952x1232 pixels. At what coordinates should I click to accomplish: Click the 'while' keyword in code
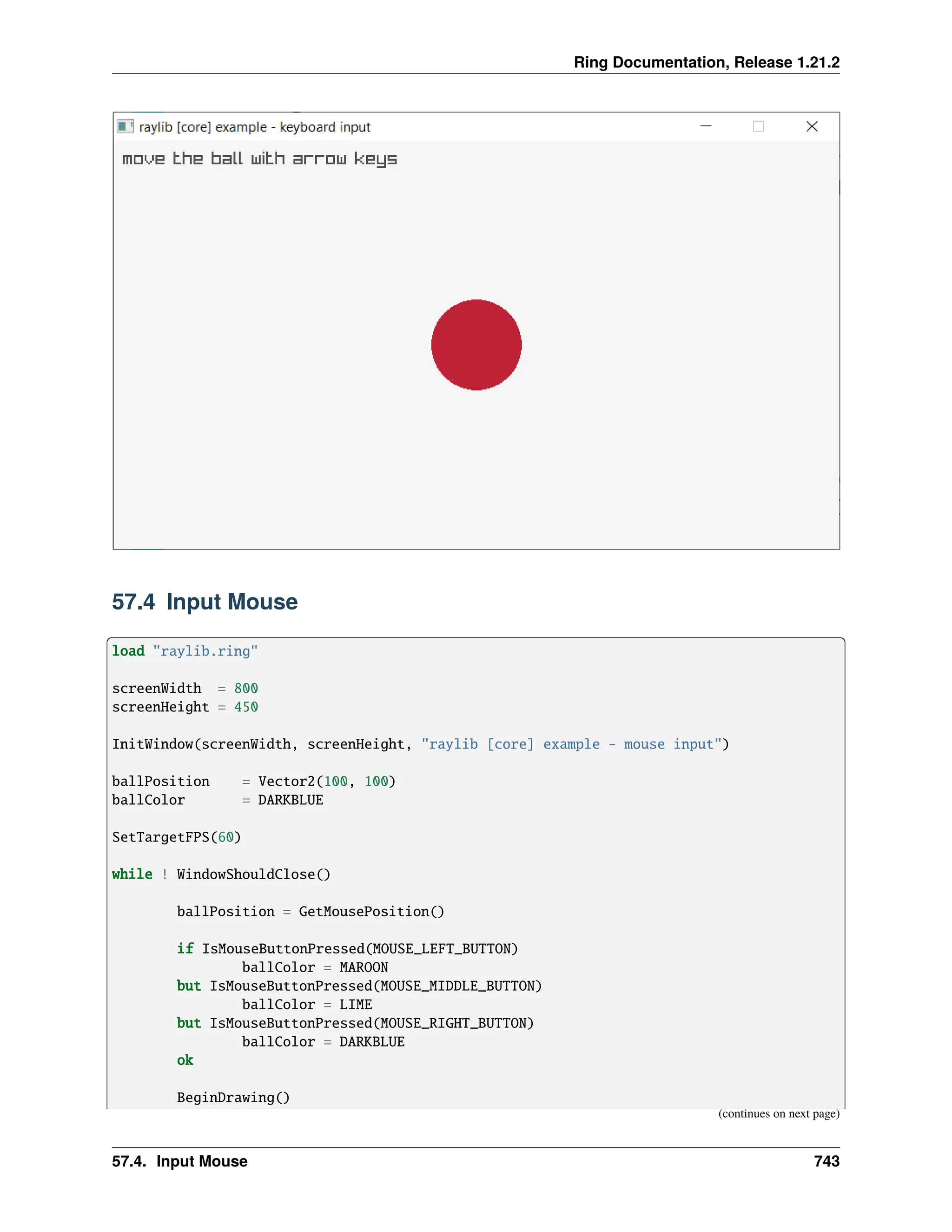pos(132,874)
